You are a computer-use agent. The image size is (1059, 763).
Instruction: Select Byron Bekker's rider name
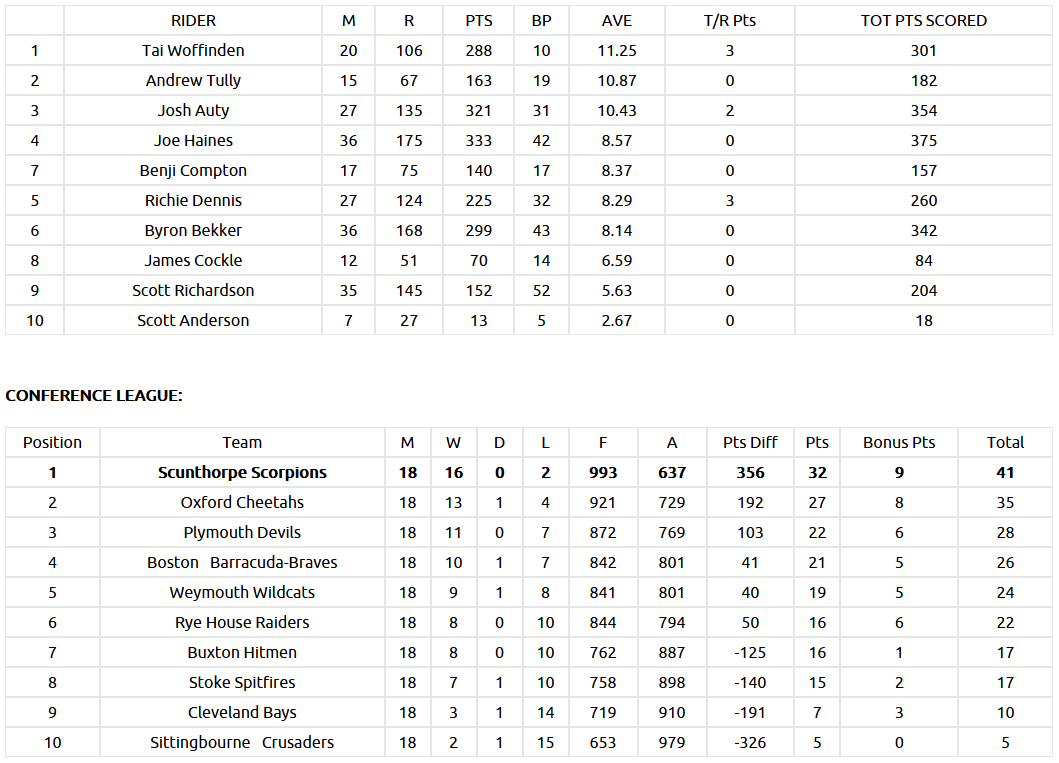coord(193,230)
